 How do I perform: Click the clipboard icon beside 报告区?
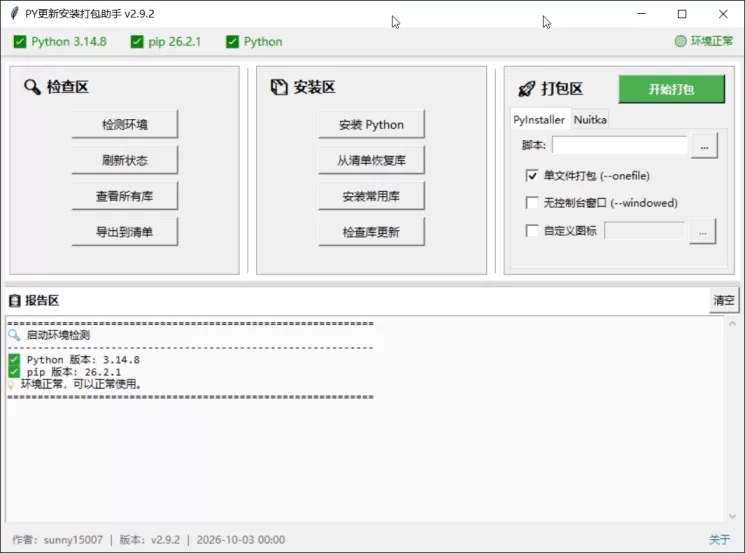pyautogui.click(x=15, y=300)
